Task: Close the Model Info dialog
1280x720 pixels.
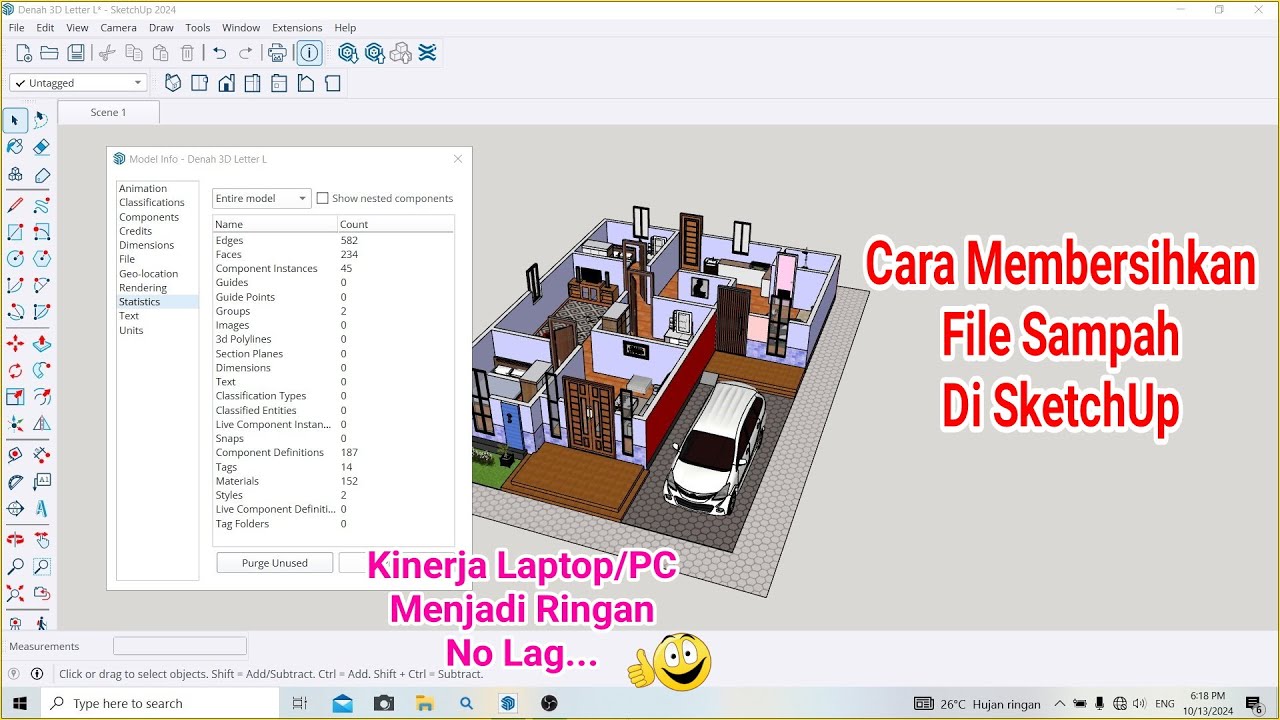Action: [x=458, y=158]
